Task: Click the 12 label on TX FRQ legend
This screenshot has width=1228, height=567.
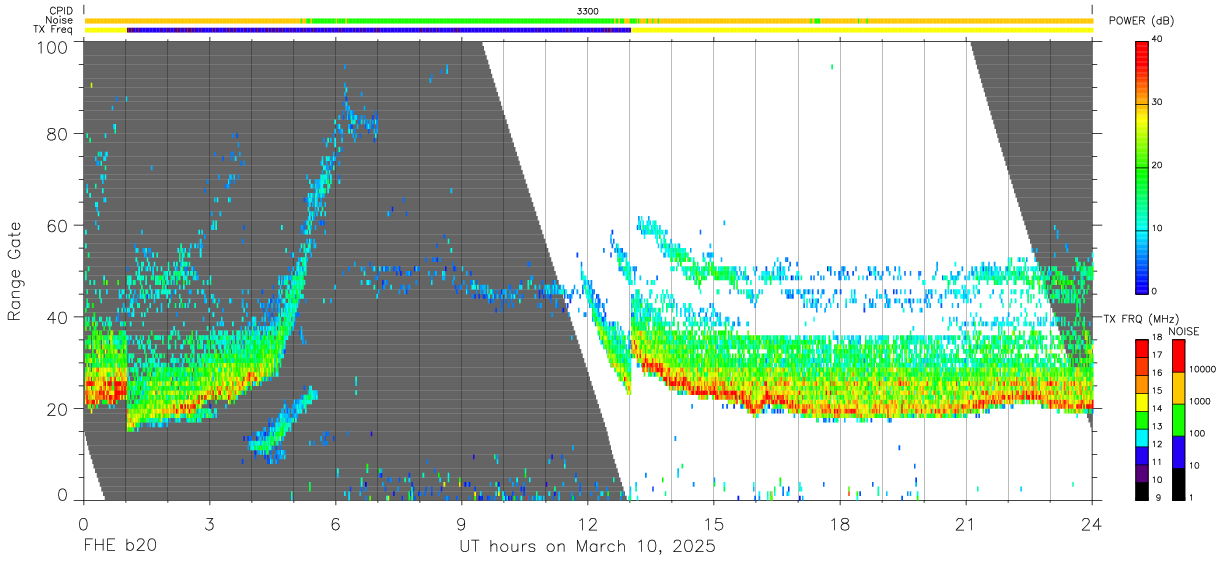Action: (x=1158, y=444)
